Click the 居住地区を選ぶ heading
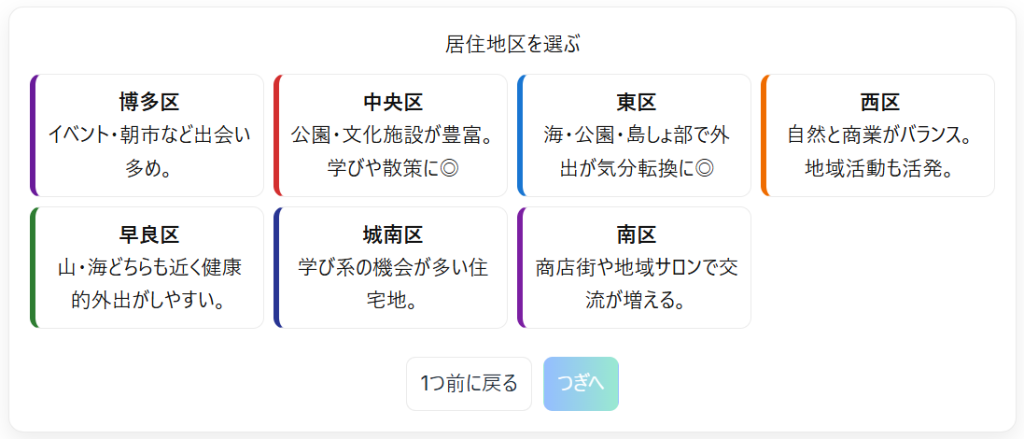 click(512, 44)
